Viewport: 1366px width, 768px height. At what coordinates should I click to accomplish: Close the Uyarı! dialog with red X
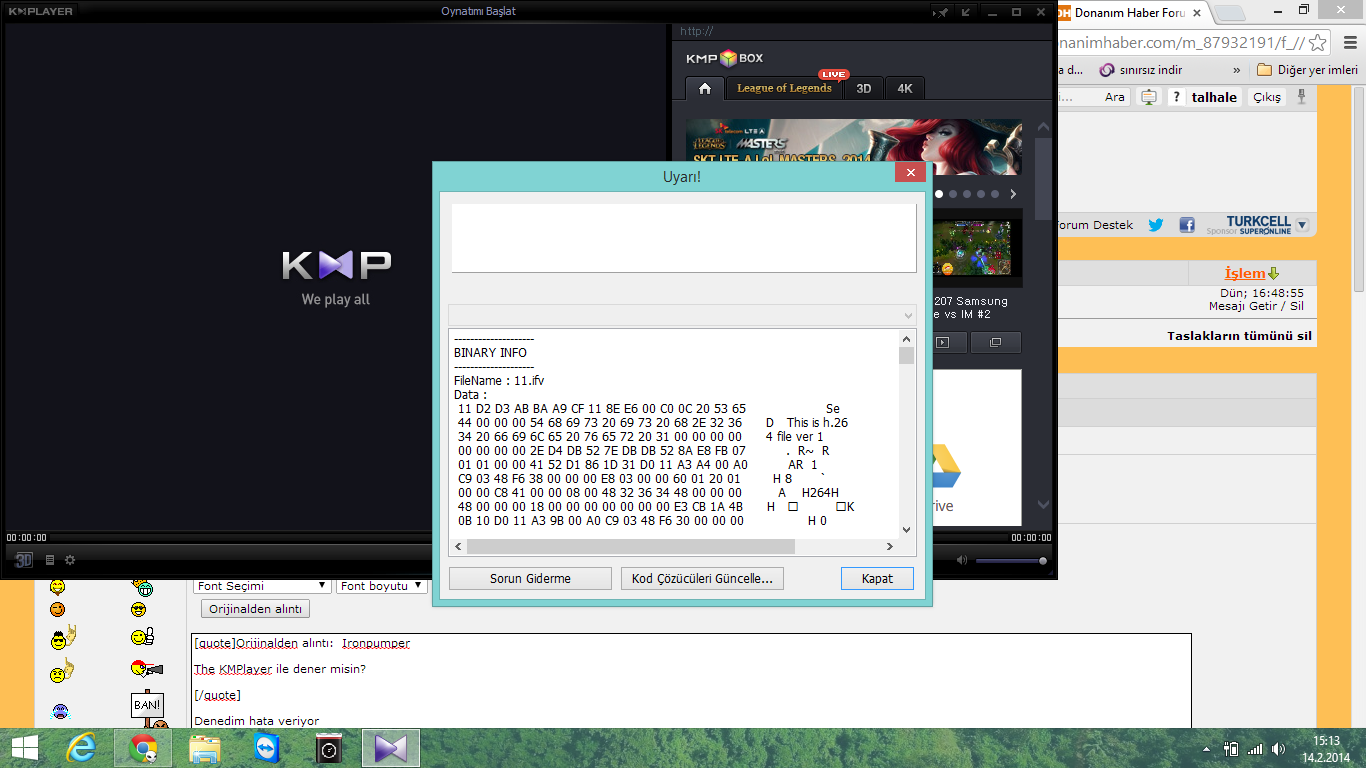[910, 174]
